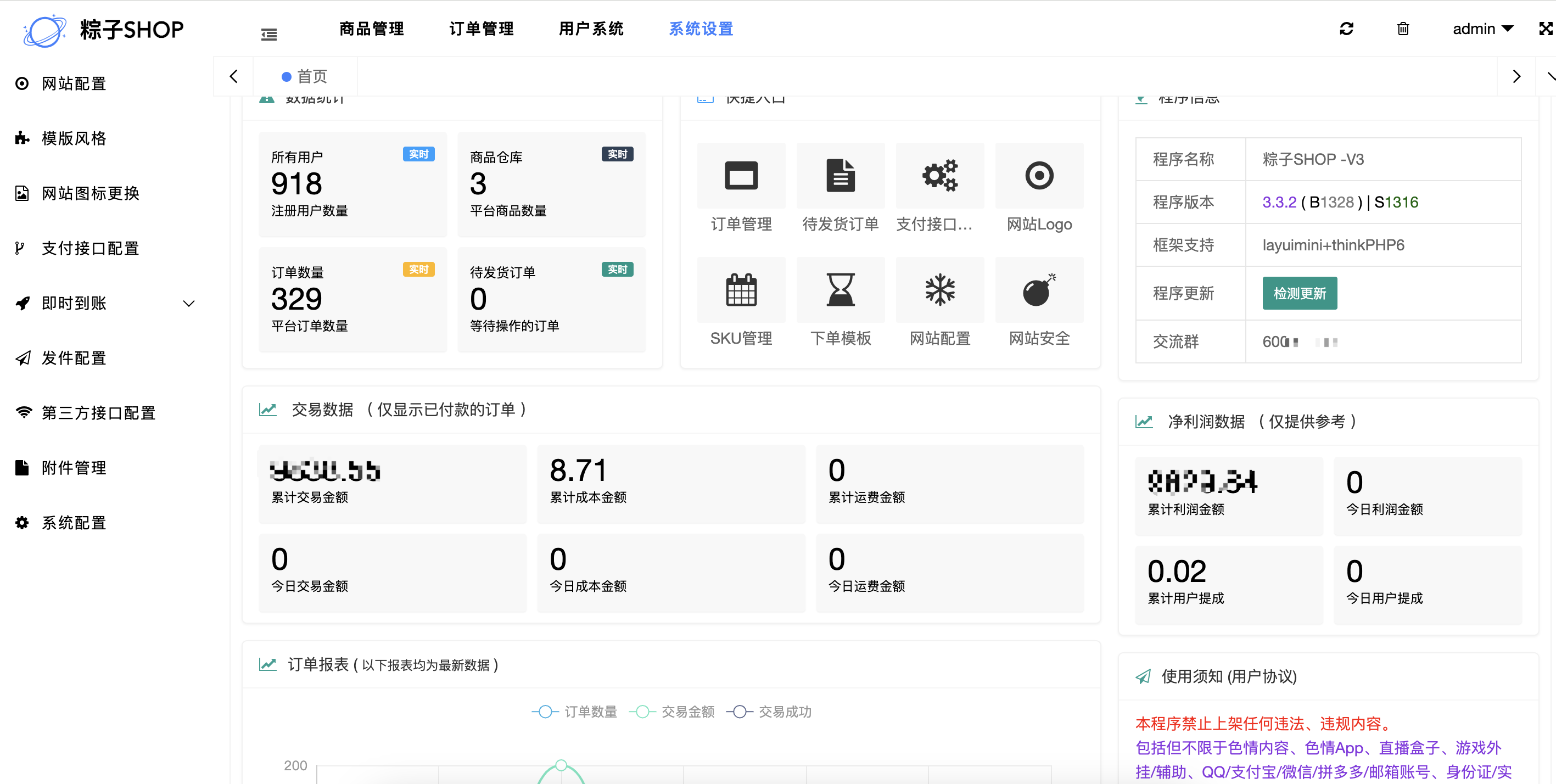Screen dimensions: 1556x784
Task: Open the 系统设置 top menu
Action: pyautogui.click(x=701, y=29)
